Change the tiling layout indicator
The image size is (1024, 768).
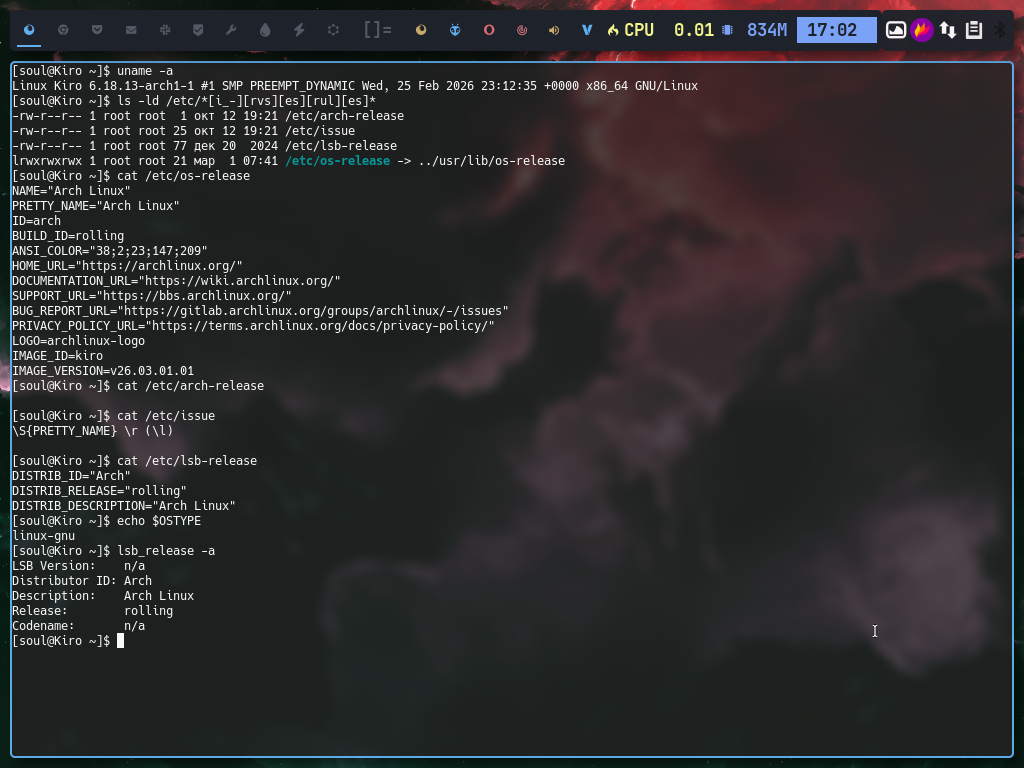[x=377, y=30]
